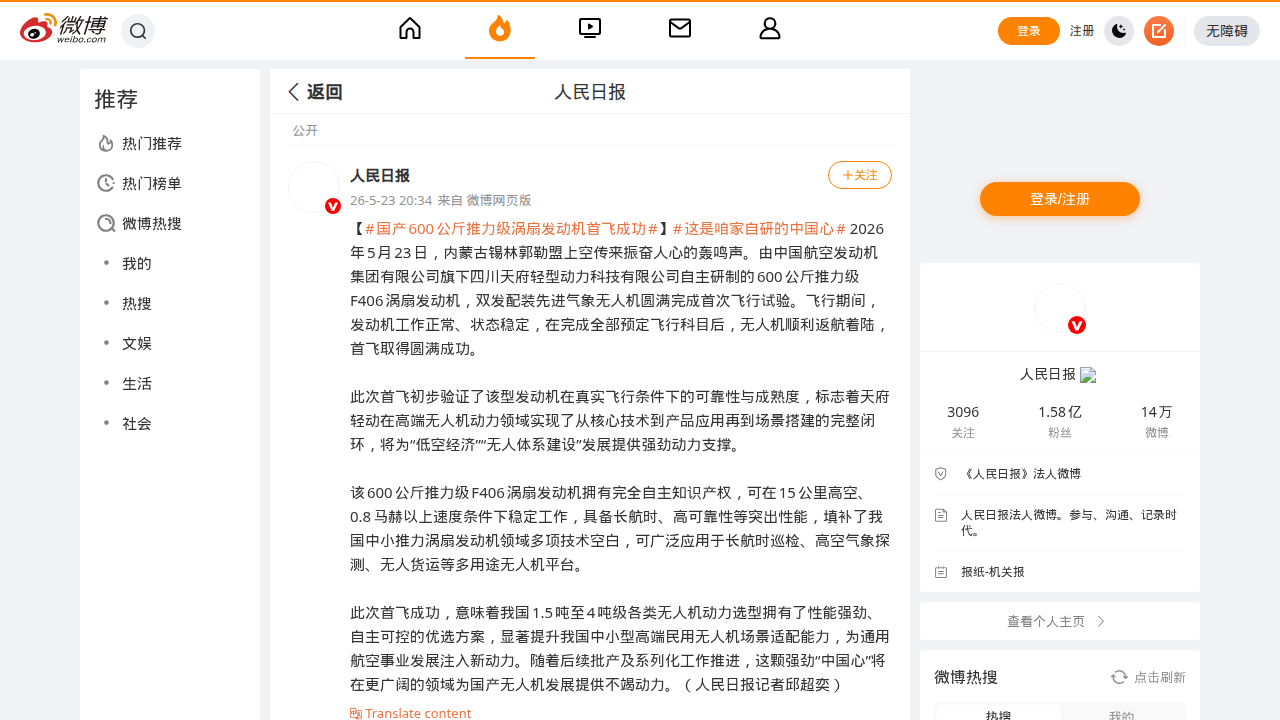Screen dimensions: 1280x720
Task: Click 点击刷新 refresh hot search
Action: pyautogui.click(x=1148, y=677)
